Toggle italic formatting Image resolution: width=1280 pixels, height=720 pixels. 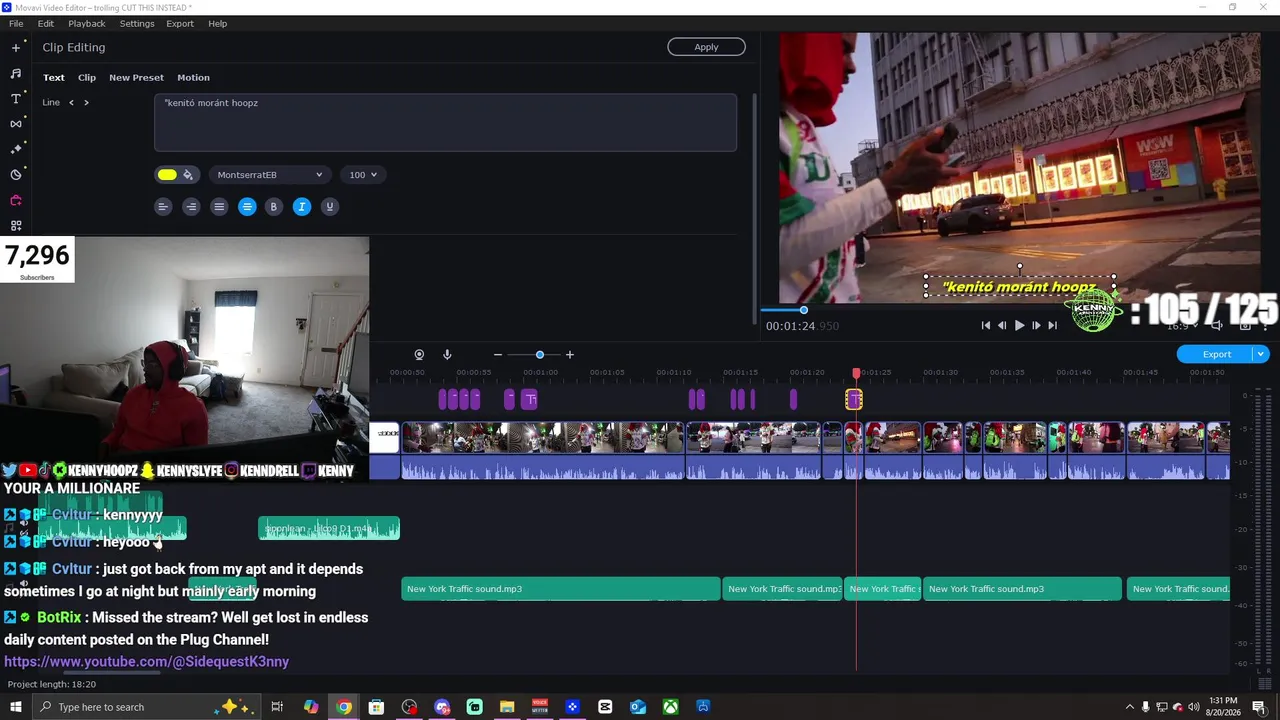(301, 207)
